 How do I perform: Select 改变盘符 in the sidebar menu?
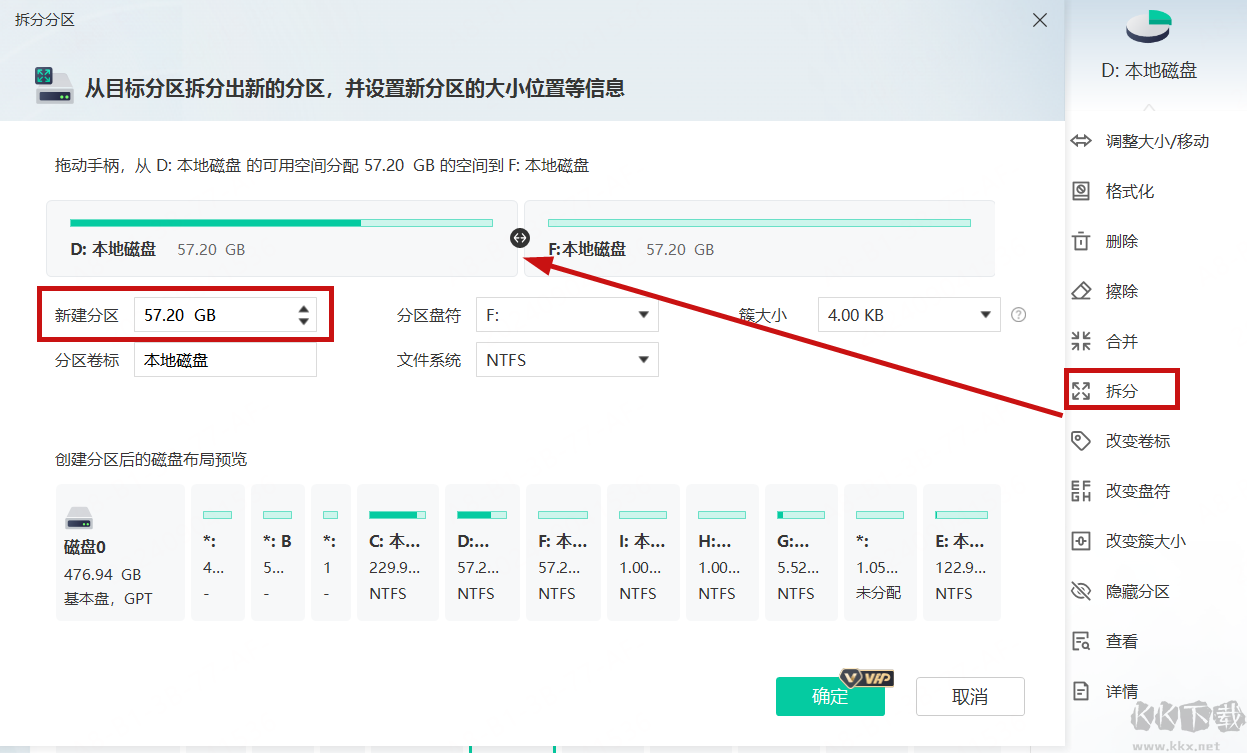(1138, 491)
